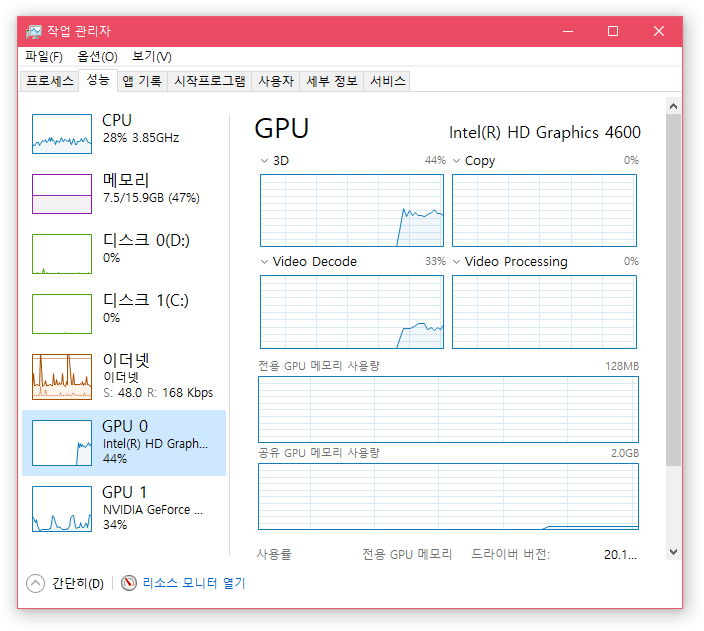Viewport: 704px width, 631px height.
Task: Open the 옵션(O) menu
Action: pyautogui.click(x=97, y=56)
